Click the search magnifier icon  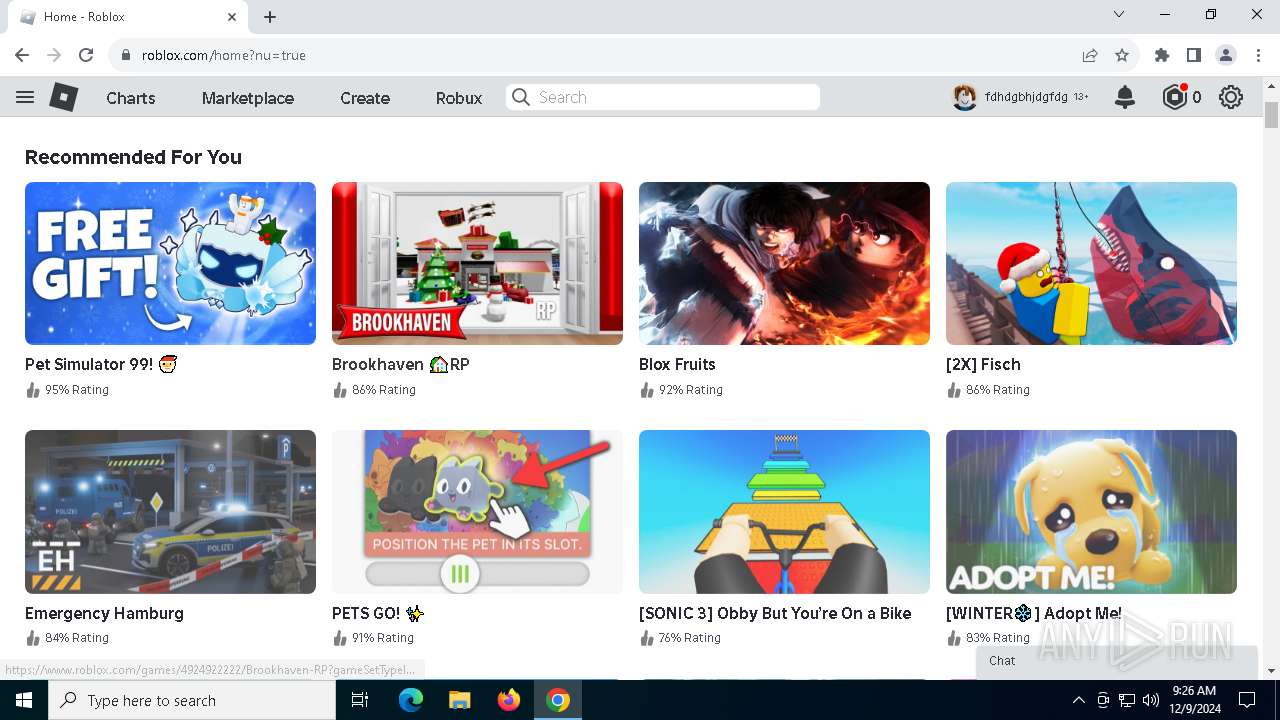click(x=520, y=97)
